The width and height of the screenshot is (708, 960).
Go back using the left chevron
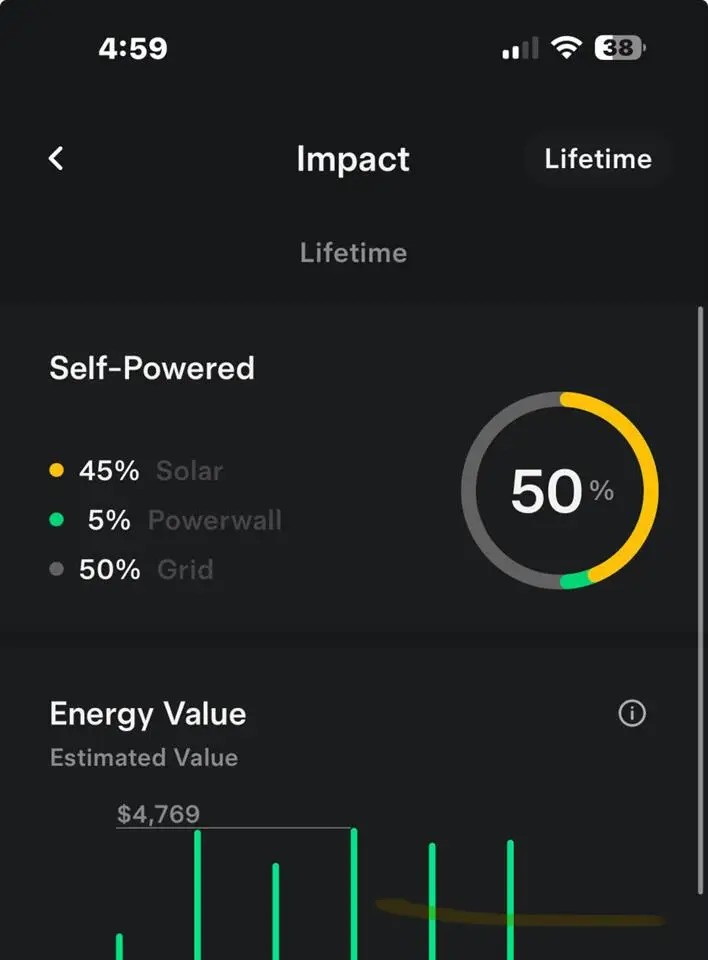pyautogui.click(x=56, y=158)
